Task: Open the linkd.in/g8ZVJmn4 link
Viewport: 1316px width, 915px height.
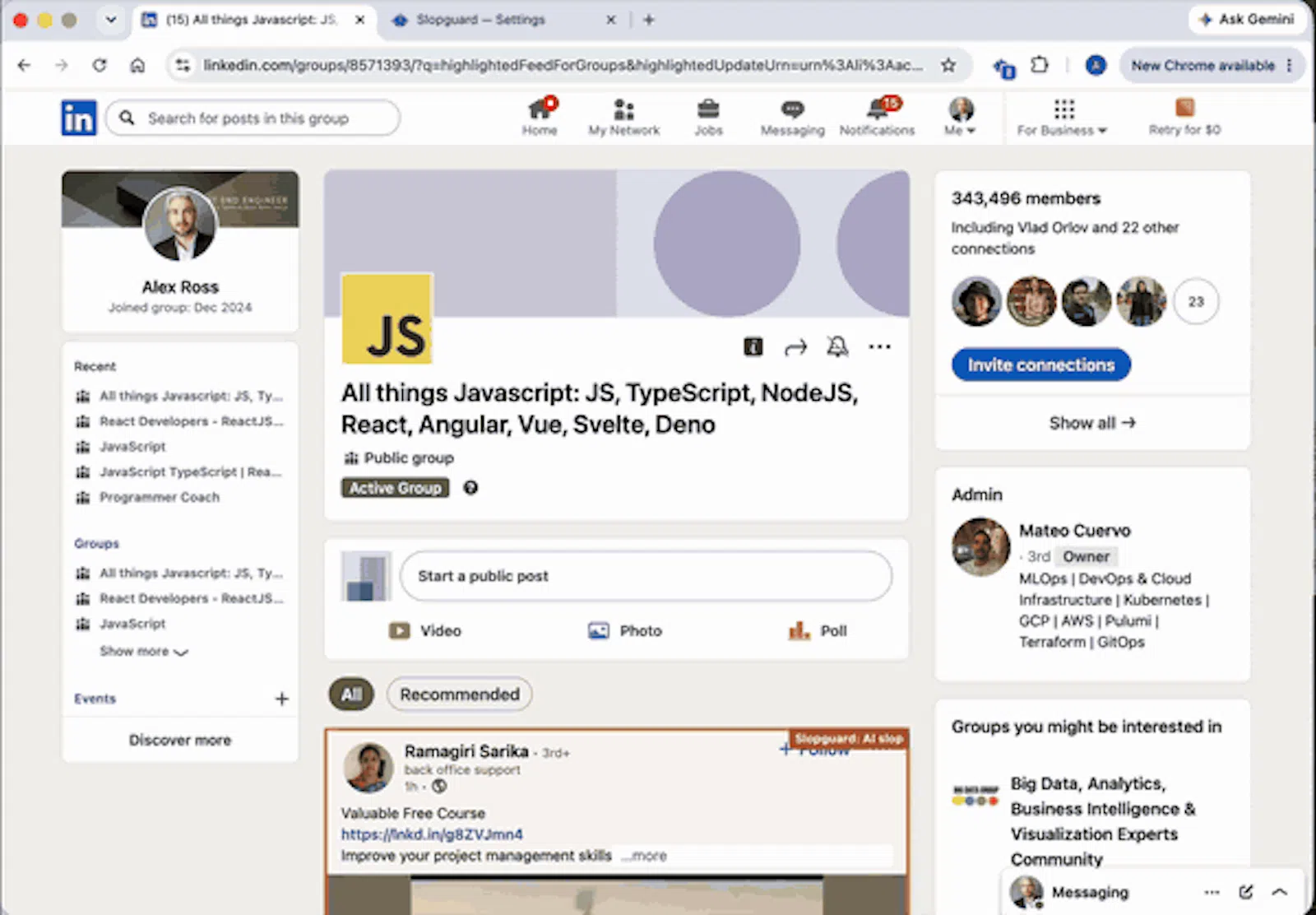Action: (x=432, y=834)
